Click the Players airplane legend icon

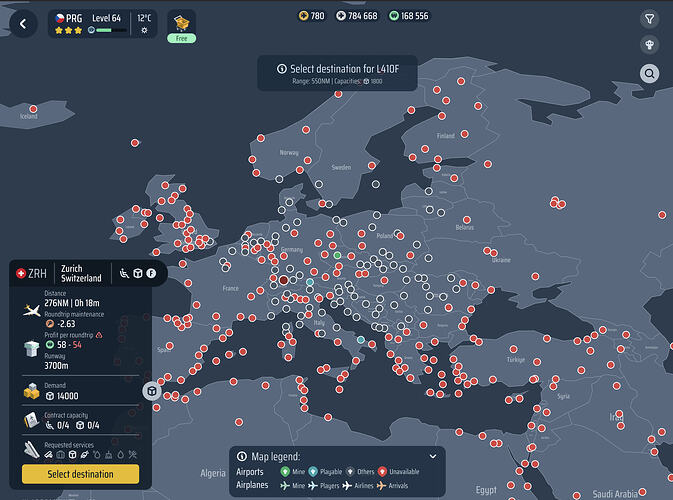(313, 485)
